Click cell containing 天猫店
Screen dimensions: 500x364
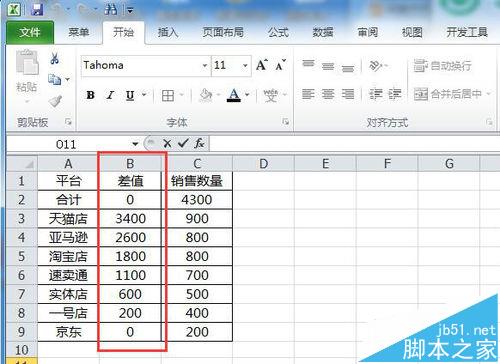[68, 219]
